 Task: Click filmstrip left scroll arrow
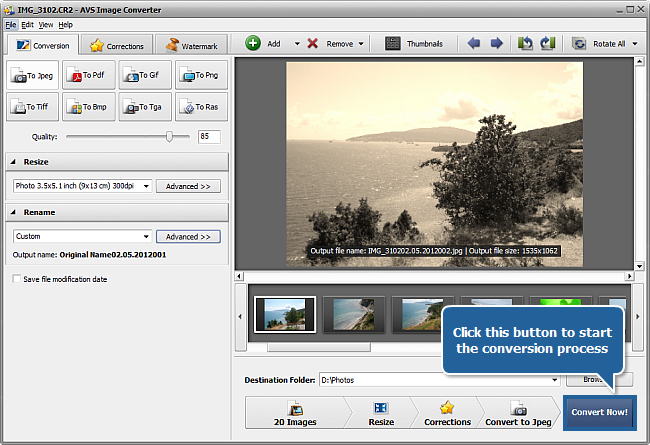tap(240, 317)
